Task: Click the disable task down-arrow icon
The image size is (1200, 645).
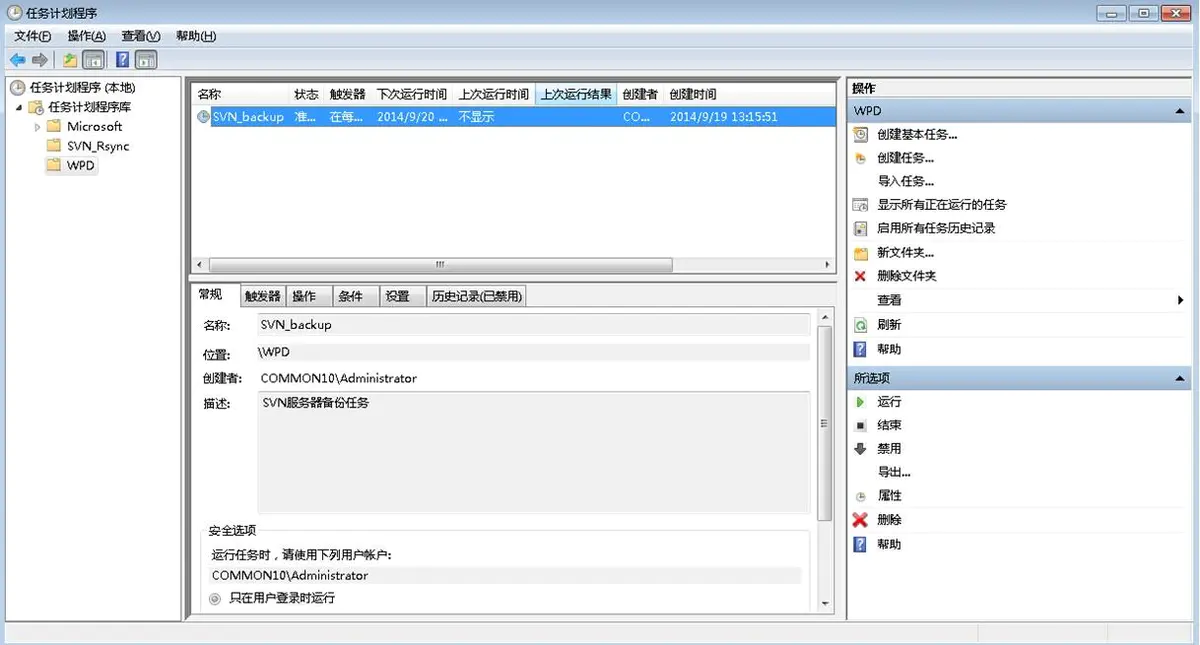Action: point(859,449)
